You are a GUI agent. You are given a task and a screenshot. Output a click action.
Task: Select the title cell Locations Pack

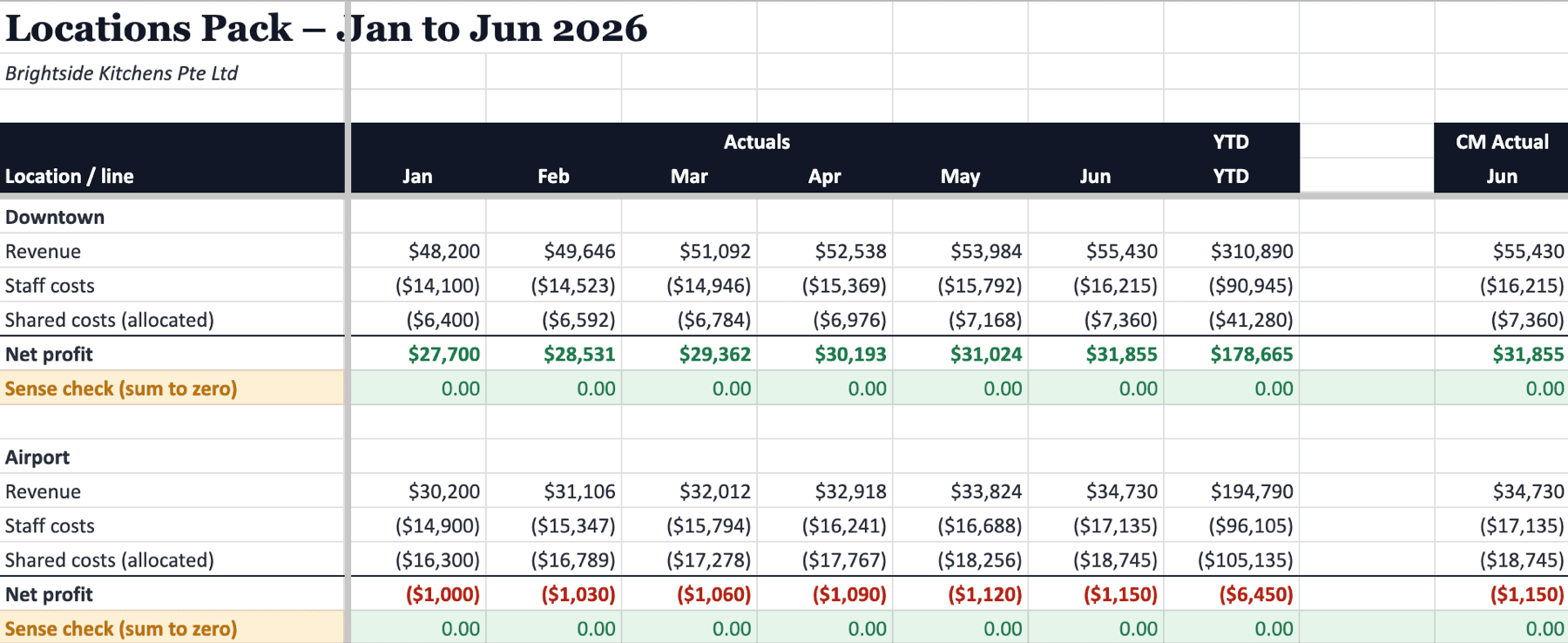[x=326, y=28]
